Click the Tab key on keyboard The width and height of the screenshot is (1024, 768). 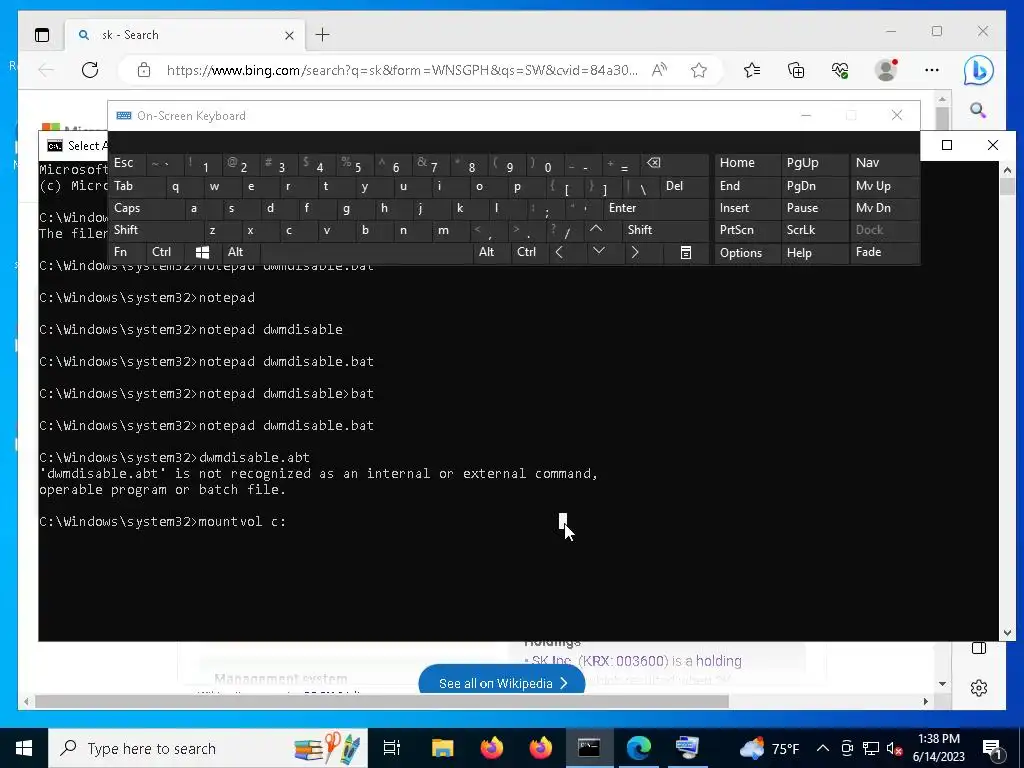136,186
